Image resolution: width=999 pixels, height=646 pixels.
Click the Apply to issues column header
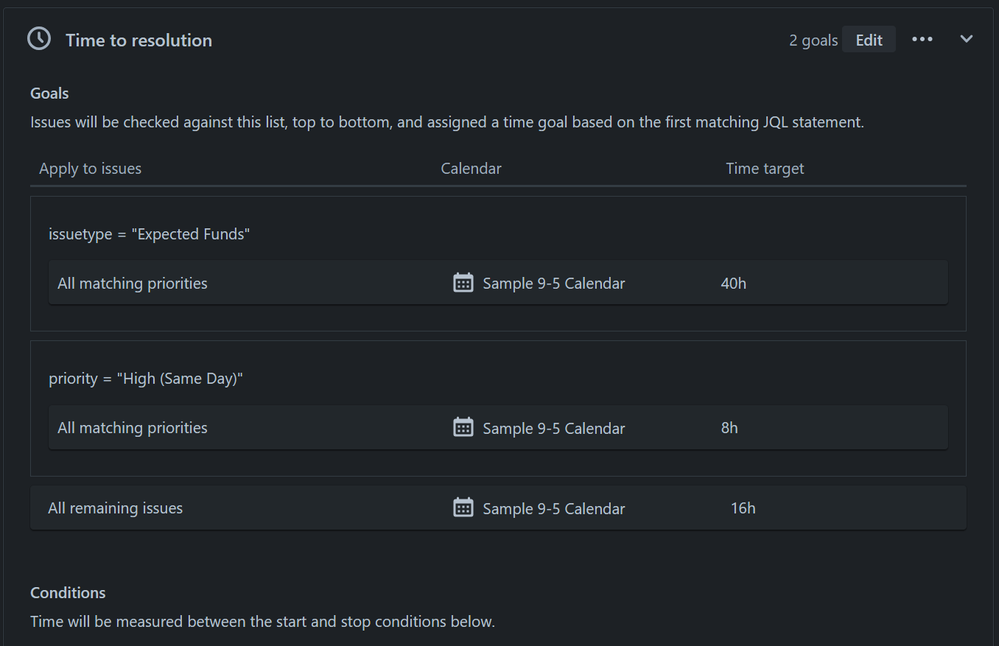90,169
